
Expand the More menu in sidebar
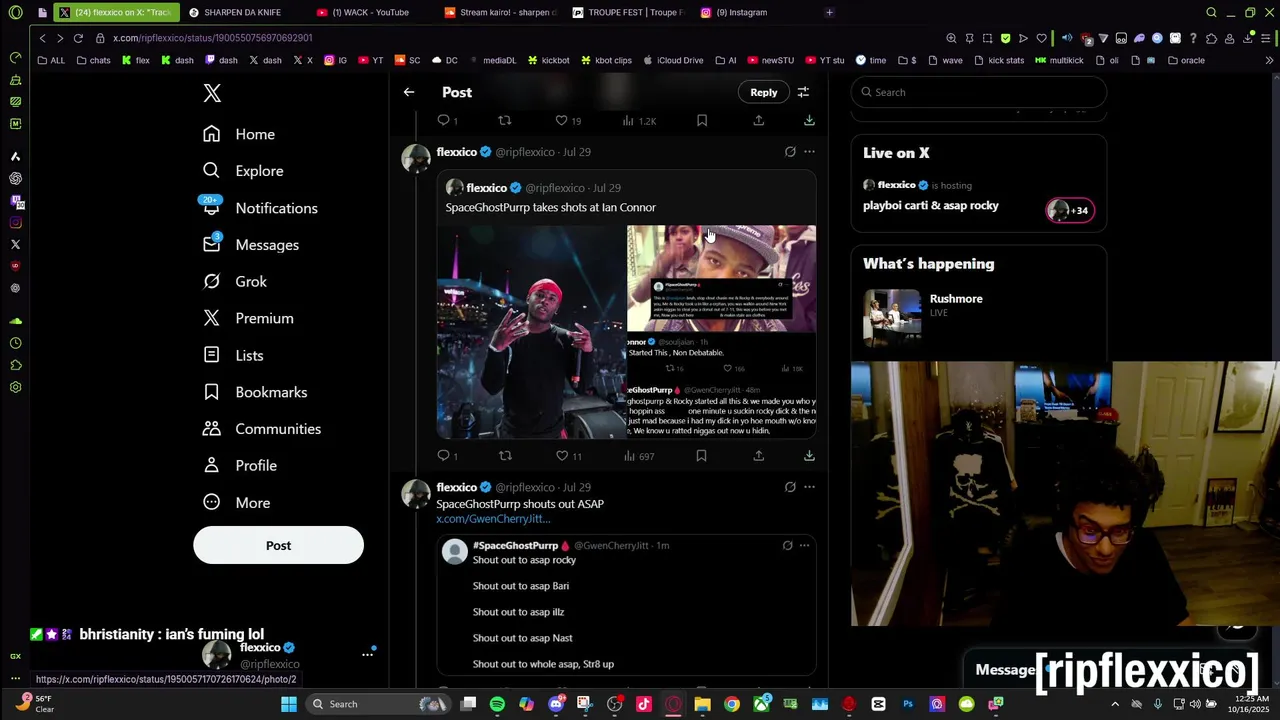[x=236, y=503]
